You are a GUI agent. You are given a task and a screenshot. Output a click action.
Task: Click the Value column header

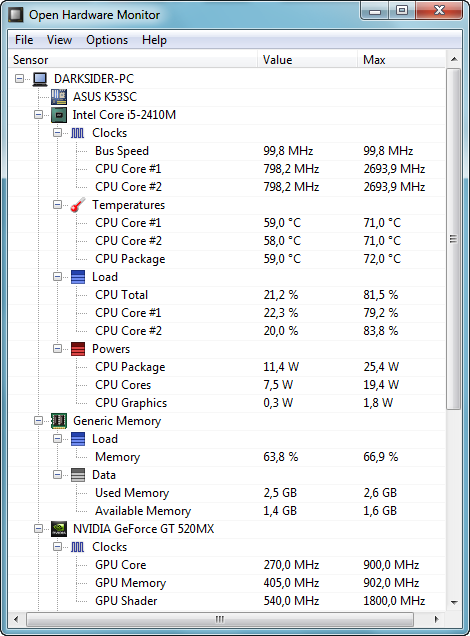307,60
